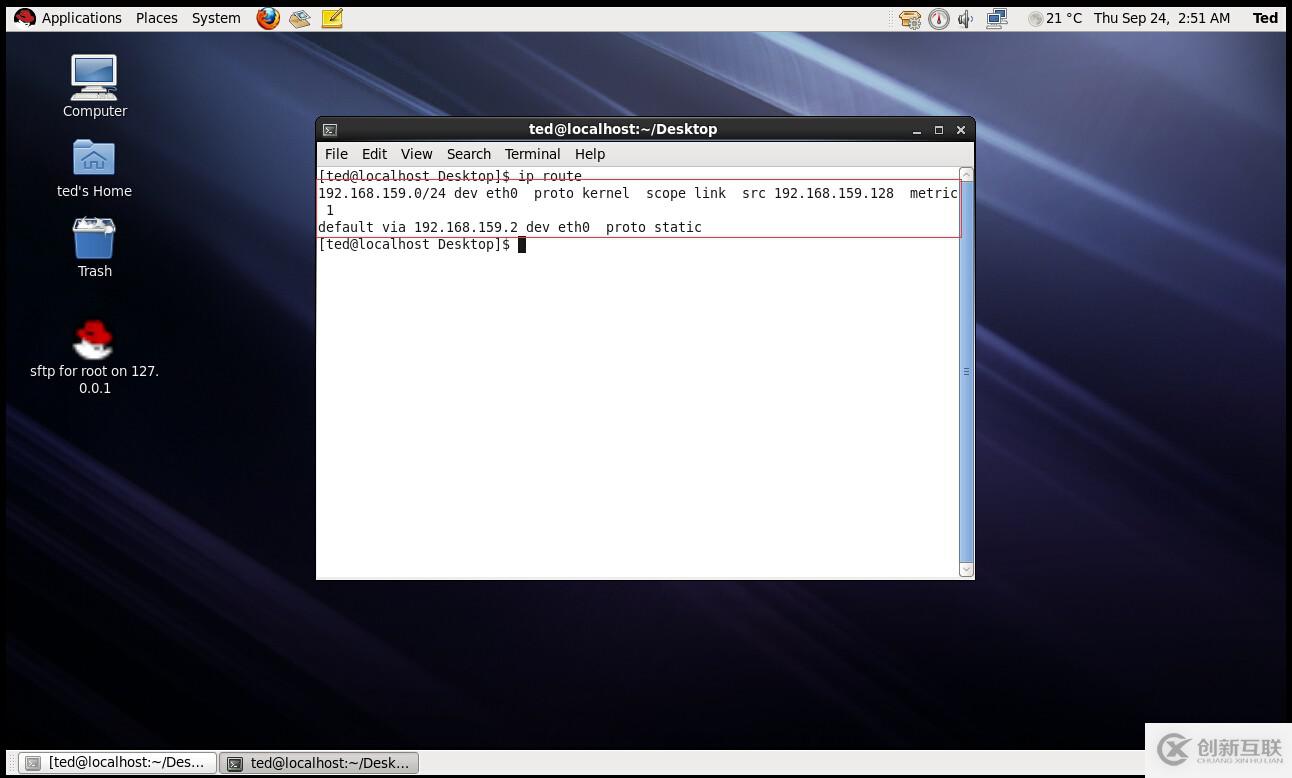
Task: Open the clock showing Thu Sep 24
Action: (x=1162, y=18)
